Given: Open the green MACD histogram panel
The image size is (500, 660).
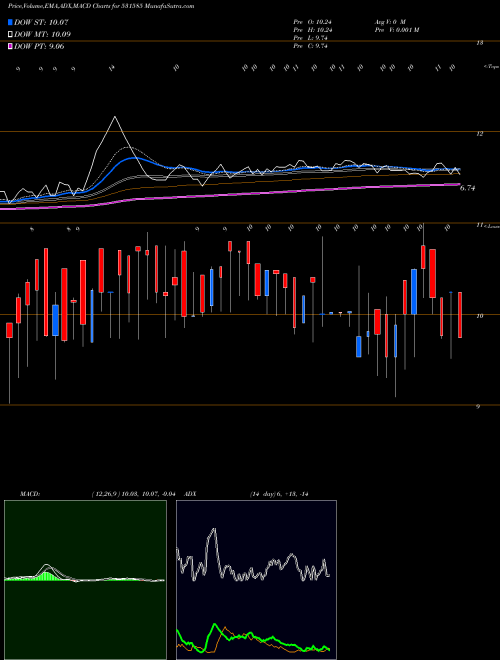Looking at the screenshot, I should pos(85,580).
